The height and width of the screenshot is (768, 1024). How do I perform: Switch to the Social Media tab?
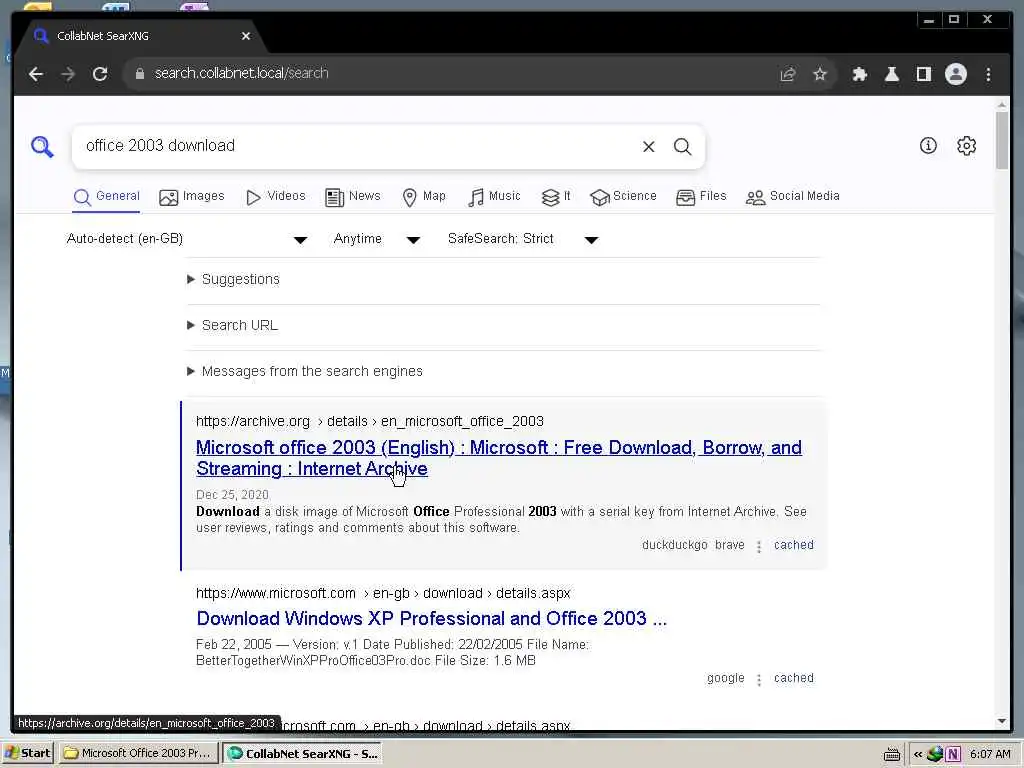click(792, 197)
